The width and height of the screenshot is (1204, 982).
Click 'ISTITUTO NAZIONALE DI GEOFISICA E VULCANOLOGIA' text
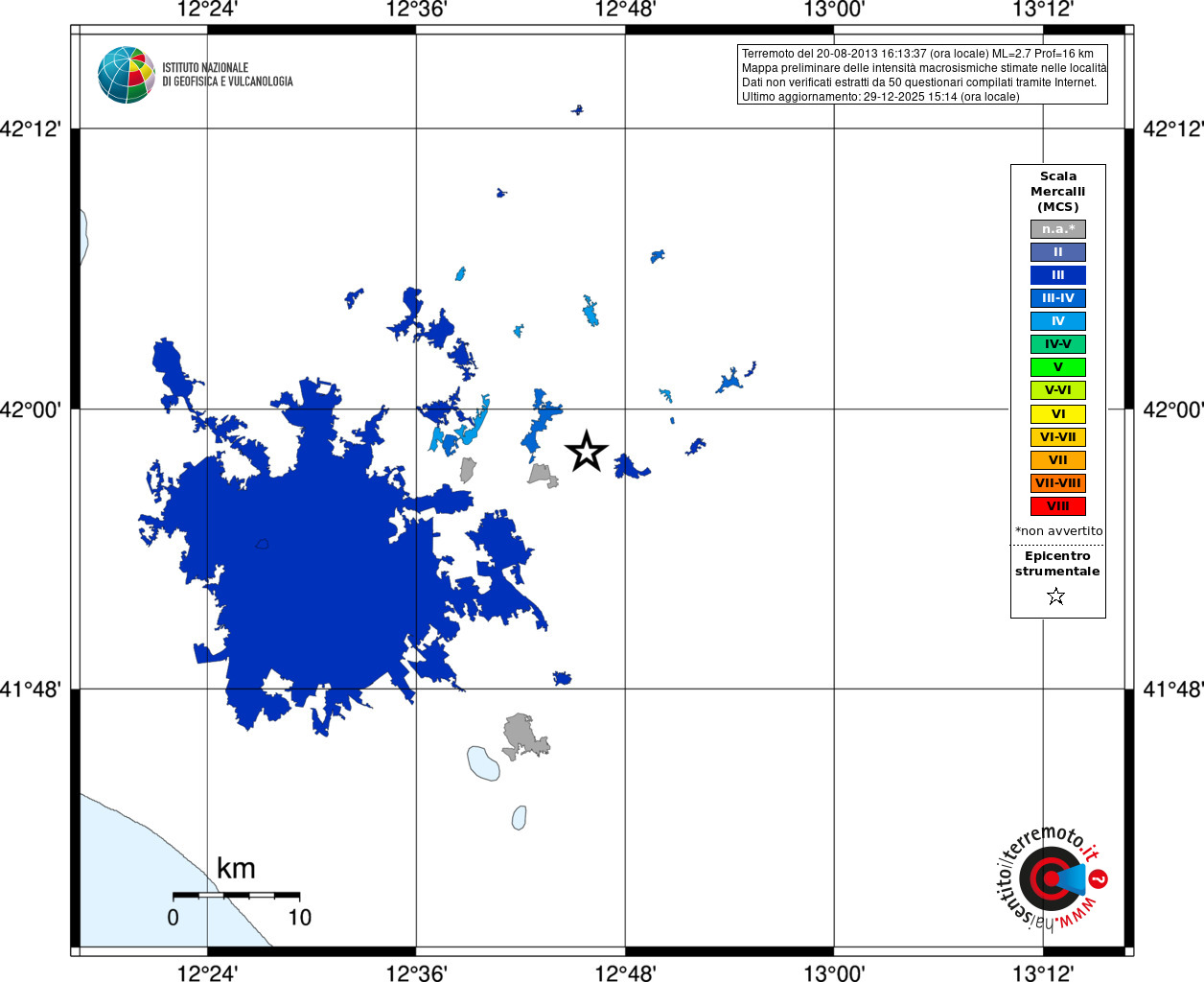[227, 75]
